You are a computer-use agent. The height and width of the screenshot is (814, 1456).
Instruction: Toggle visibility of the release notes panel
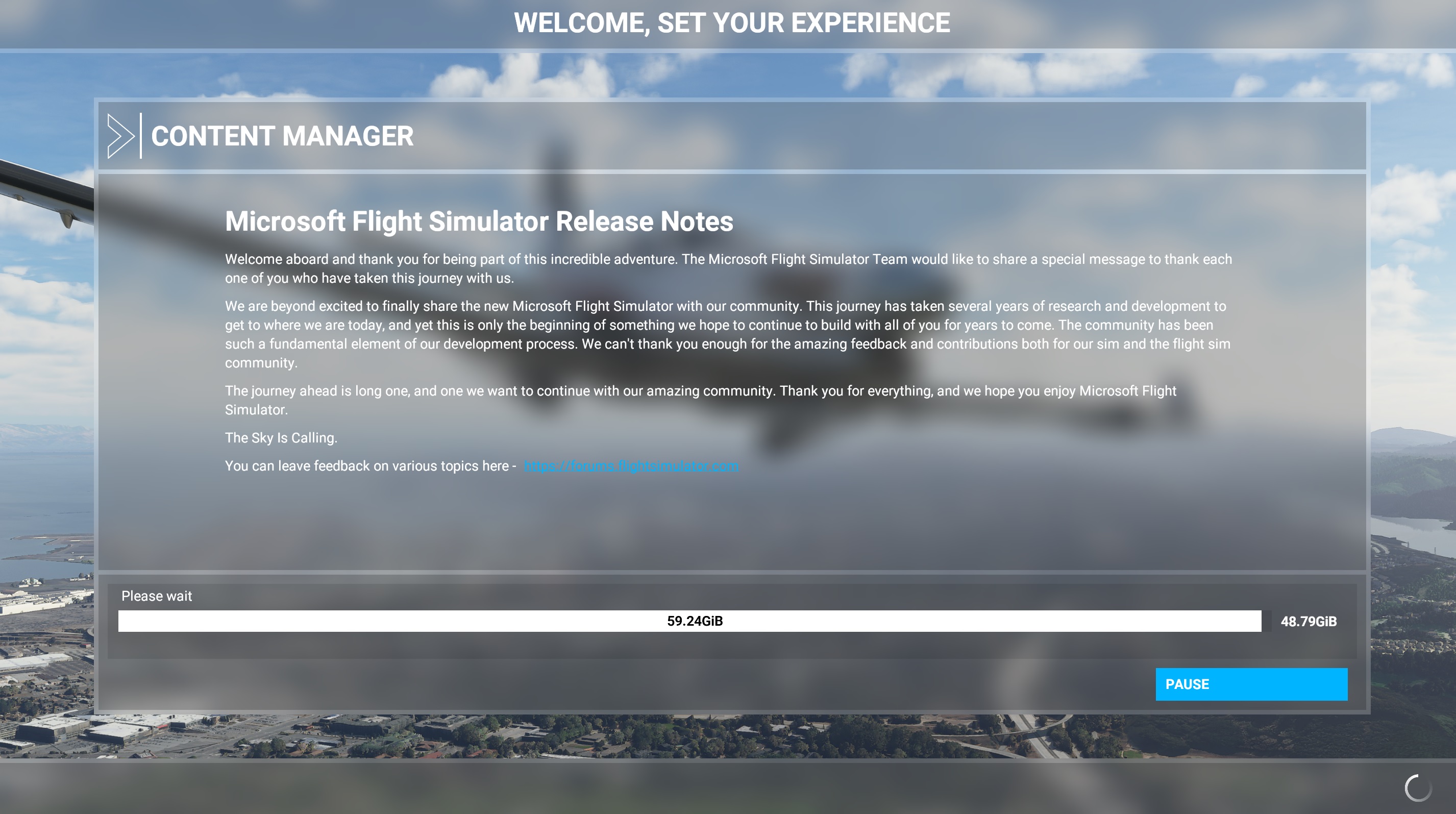click(x=119, y=135)
